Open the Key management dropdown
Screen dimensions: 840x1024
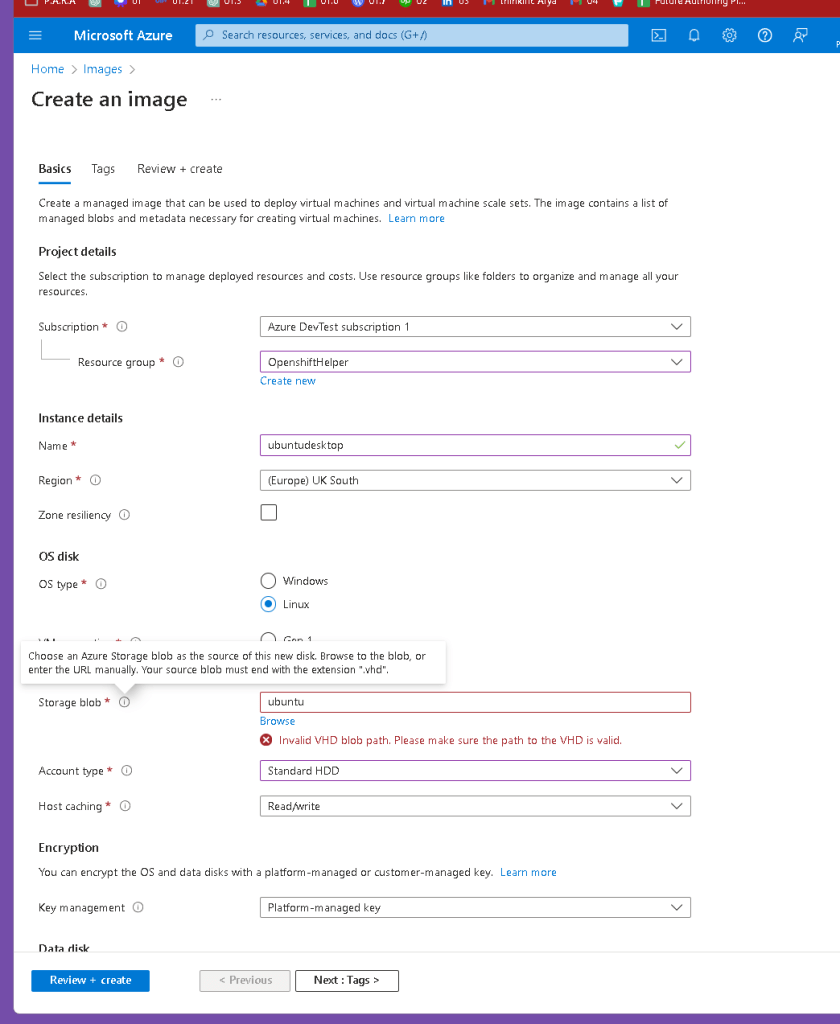coord(475,907)
